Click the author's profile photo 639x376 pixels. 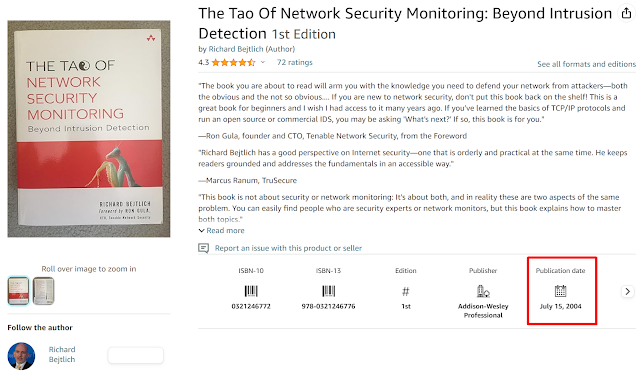coord(21,356)
